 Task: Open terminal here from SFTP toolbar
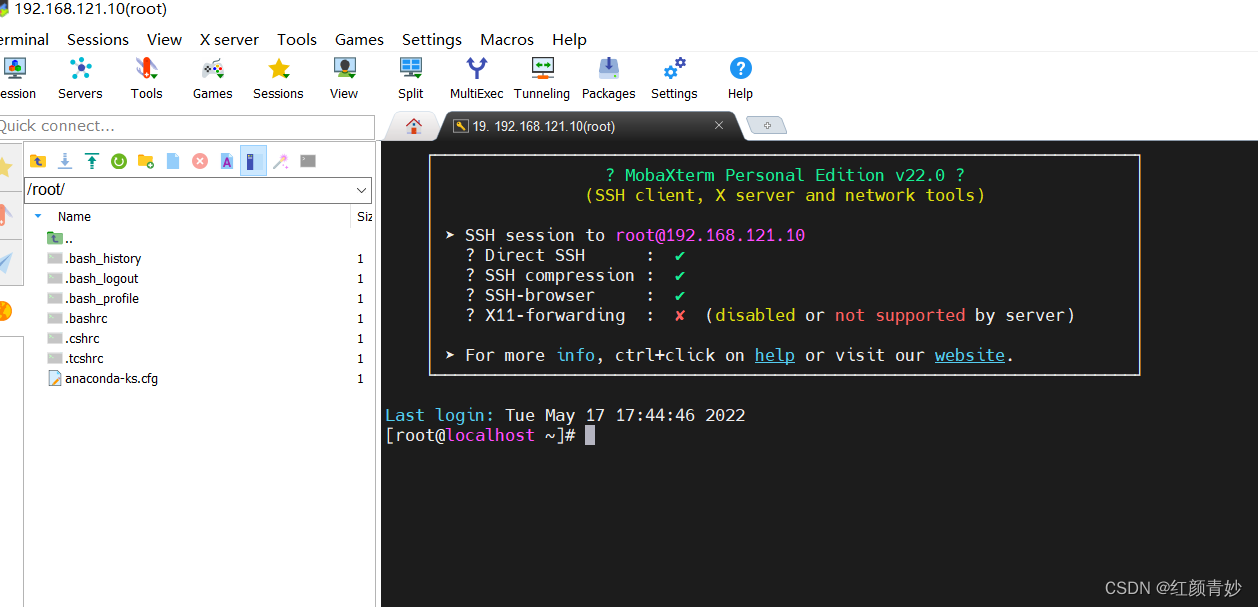coord(308,161)
